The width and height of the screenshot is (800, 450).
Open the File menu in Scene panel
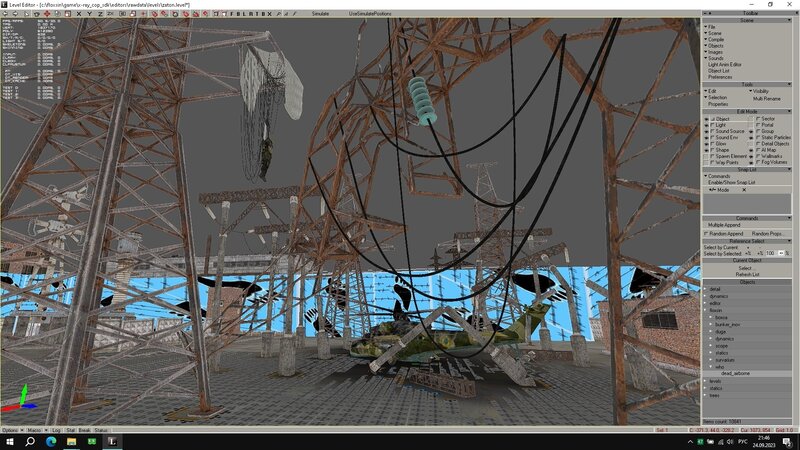pyautogui.click(x=711, y=27)
